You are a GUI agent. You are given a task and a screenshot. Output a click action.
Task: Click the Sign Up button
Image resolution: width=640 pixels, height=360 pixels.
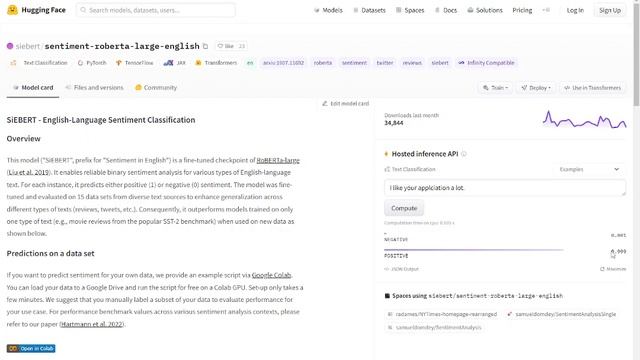point(610,10)
